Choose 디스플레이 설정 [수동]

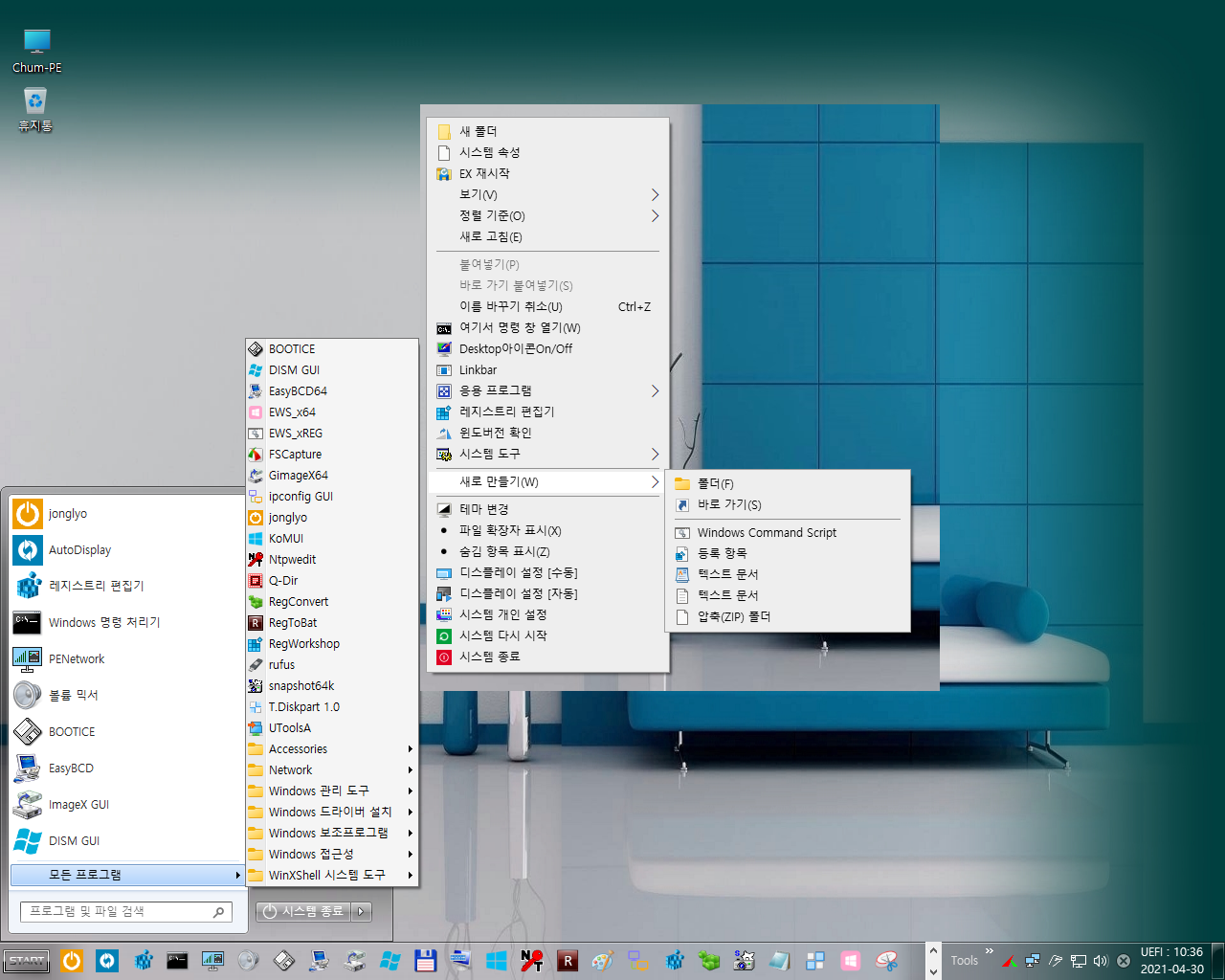point(548,572)
